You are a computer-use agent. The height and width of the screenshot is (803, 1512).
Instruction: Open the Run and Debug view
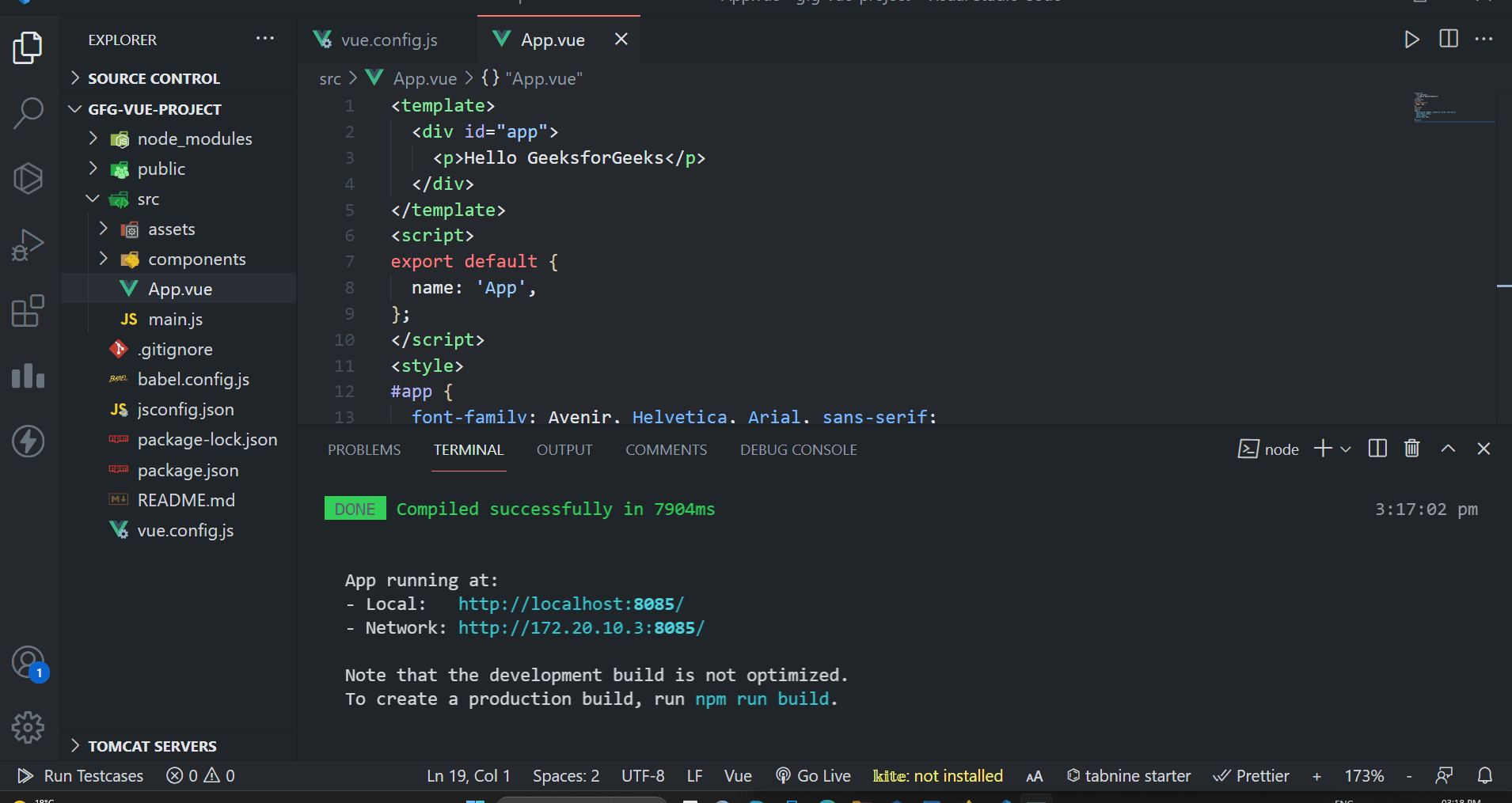[28, 244]
